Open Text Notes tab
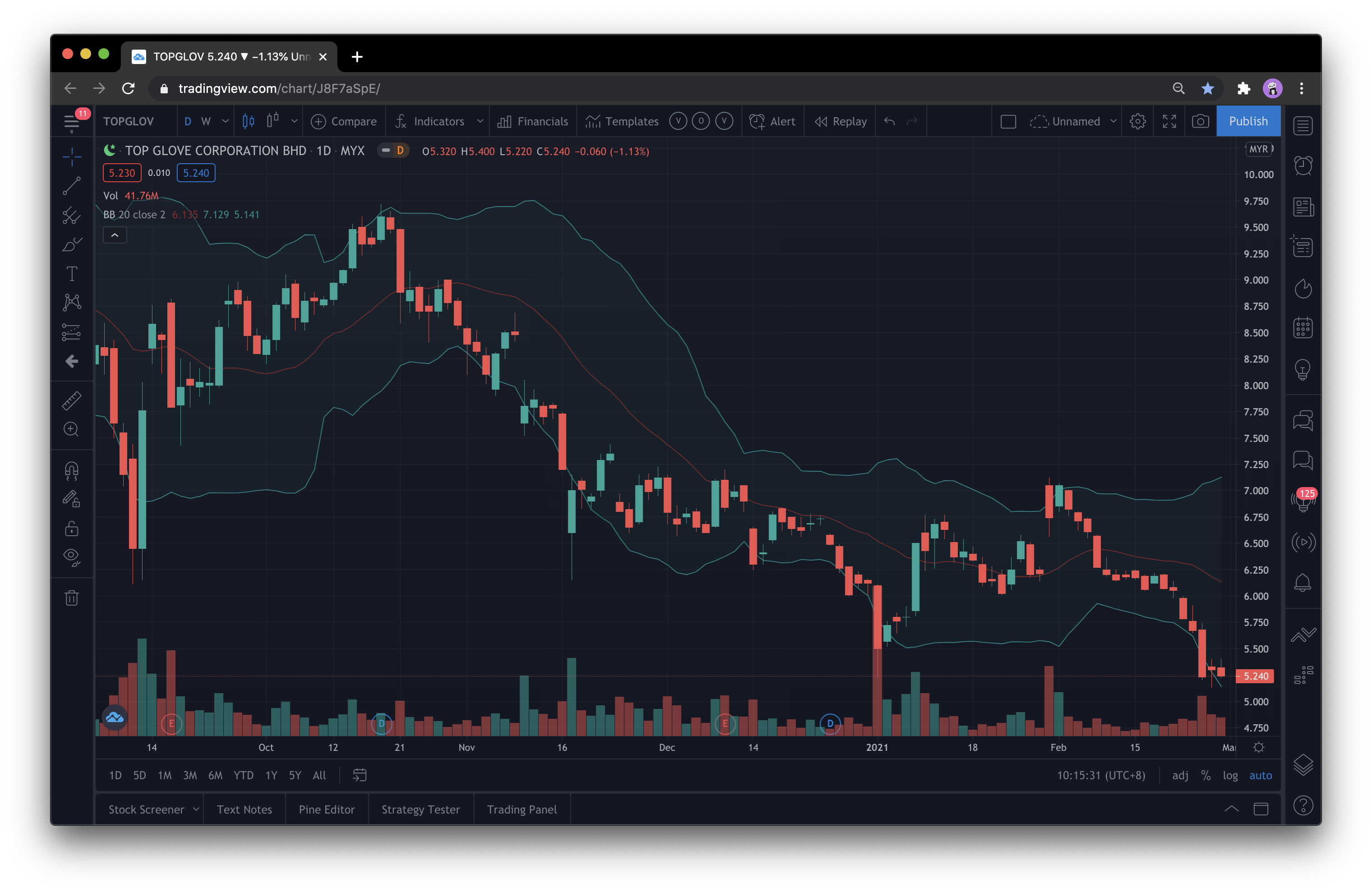1372x892 pixels. point(244,809)
